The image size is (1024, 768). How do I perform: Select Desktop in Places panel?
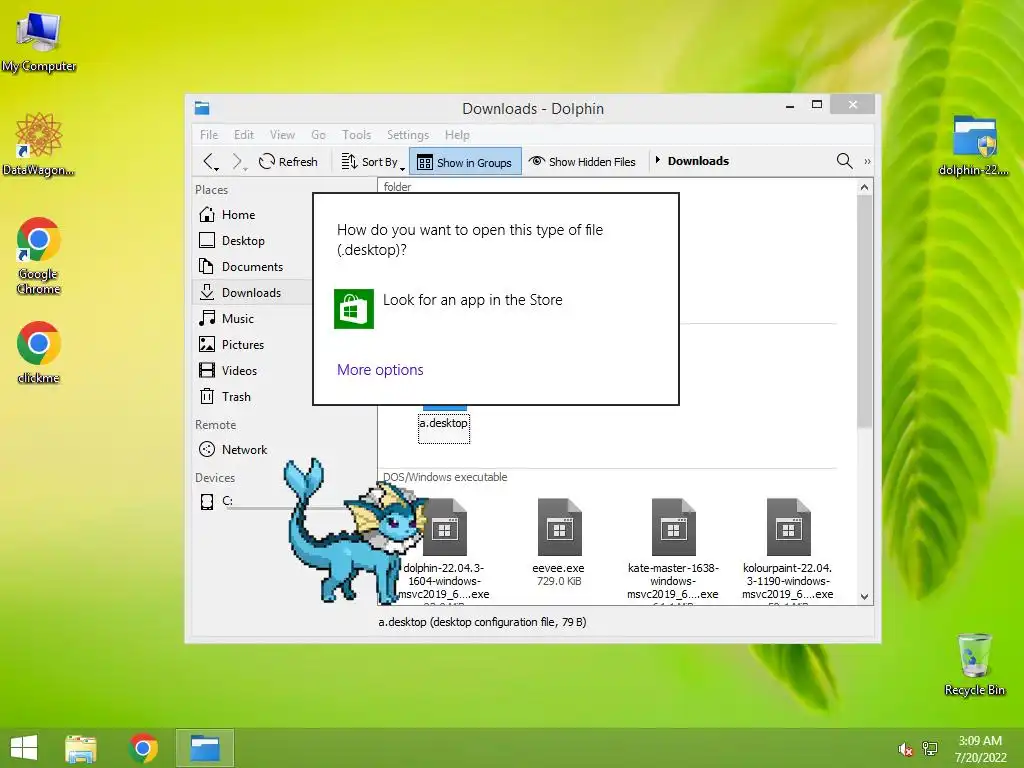pyautogui.click(x=252, y=240)
